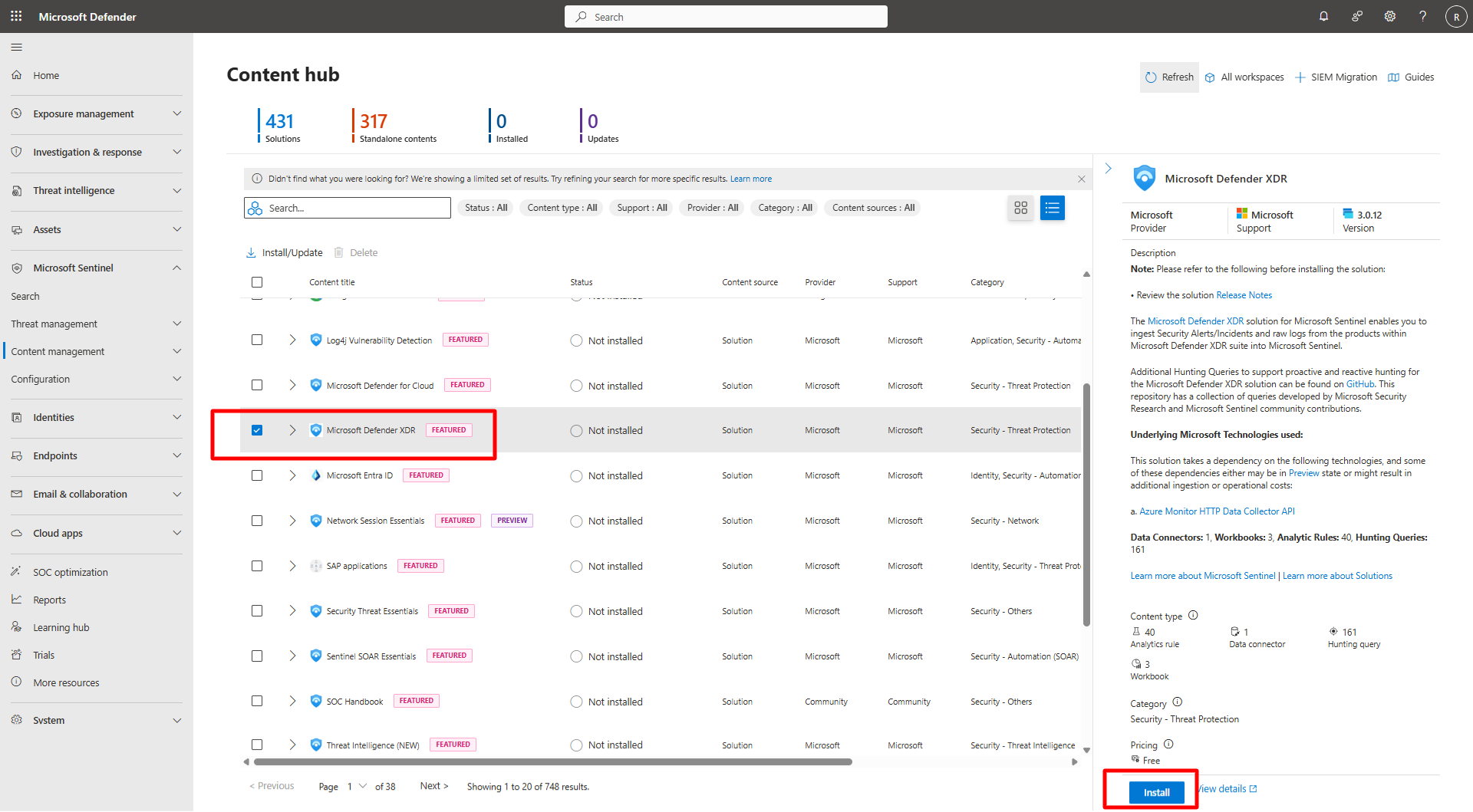This screenshot has height=812, width=1473.
Task: Uncheck the Microsoft Defender XDR row
Action: [x=257, y=430]
